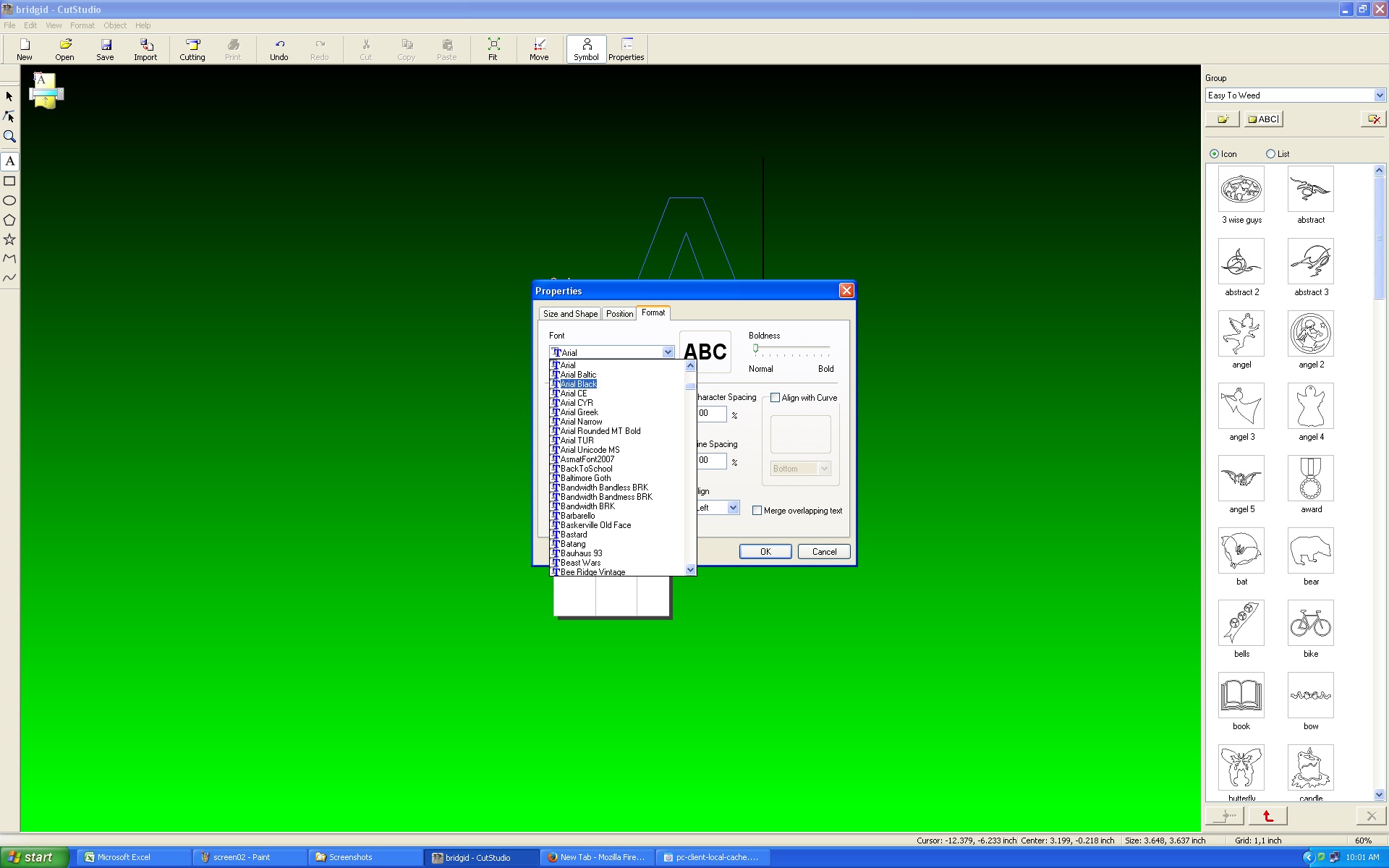1389x868 pixels.
Task: Select the Star shape tool
Action: (9, 239)
